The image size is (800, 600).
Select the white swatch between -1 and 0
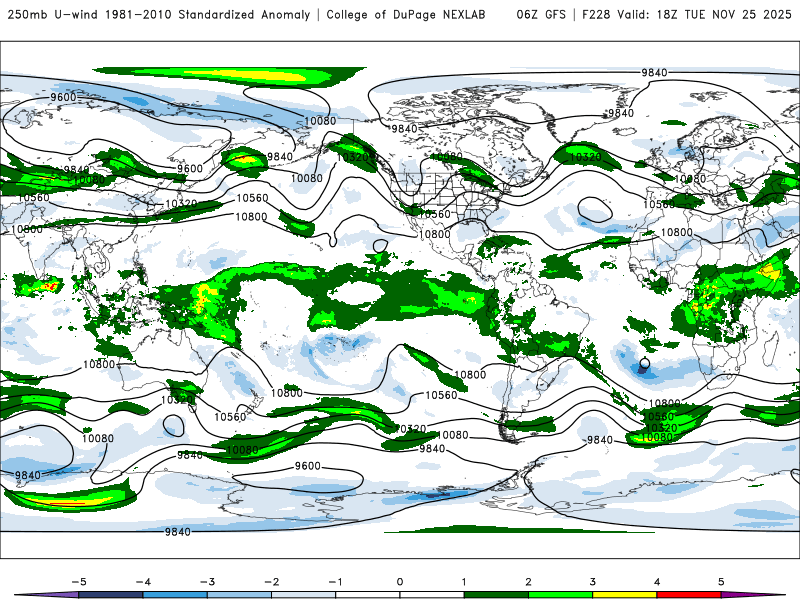point(368,595)
